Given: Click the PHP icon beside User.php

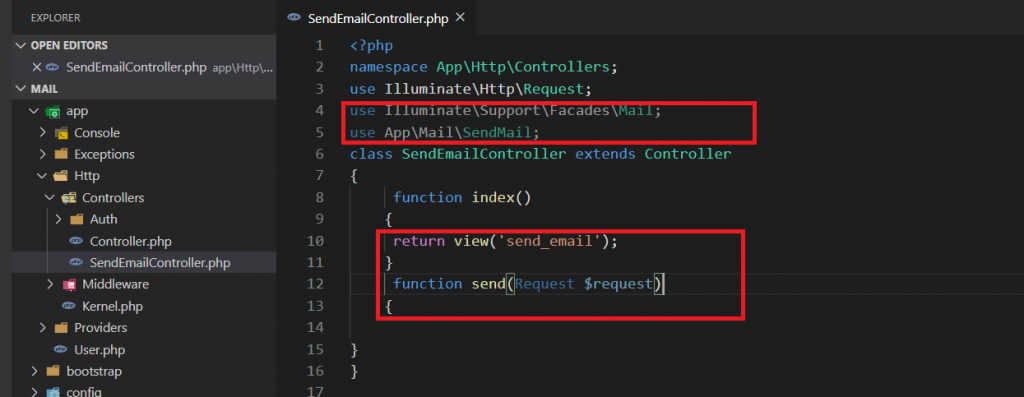Looking at the screenshot, I should (61, 349).
